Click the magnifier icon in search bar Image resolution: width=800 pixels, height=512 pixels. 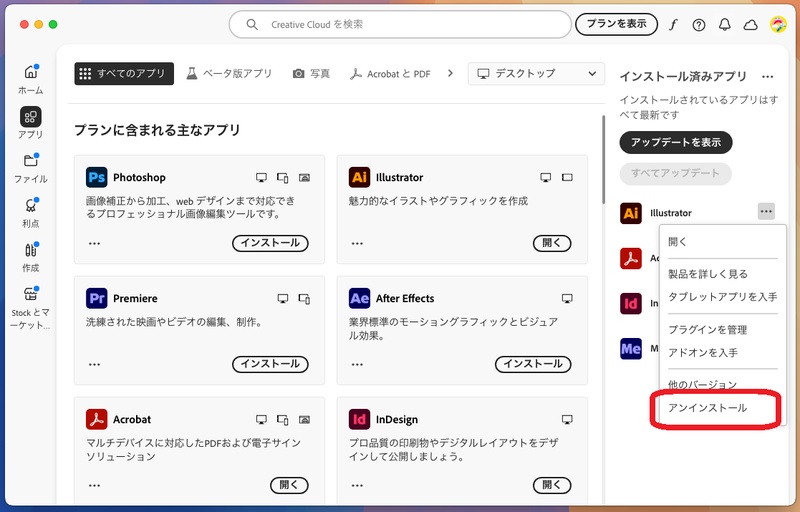[252, 24]
